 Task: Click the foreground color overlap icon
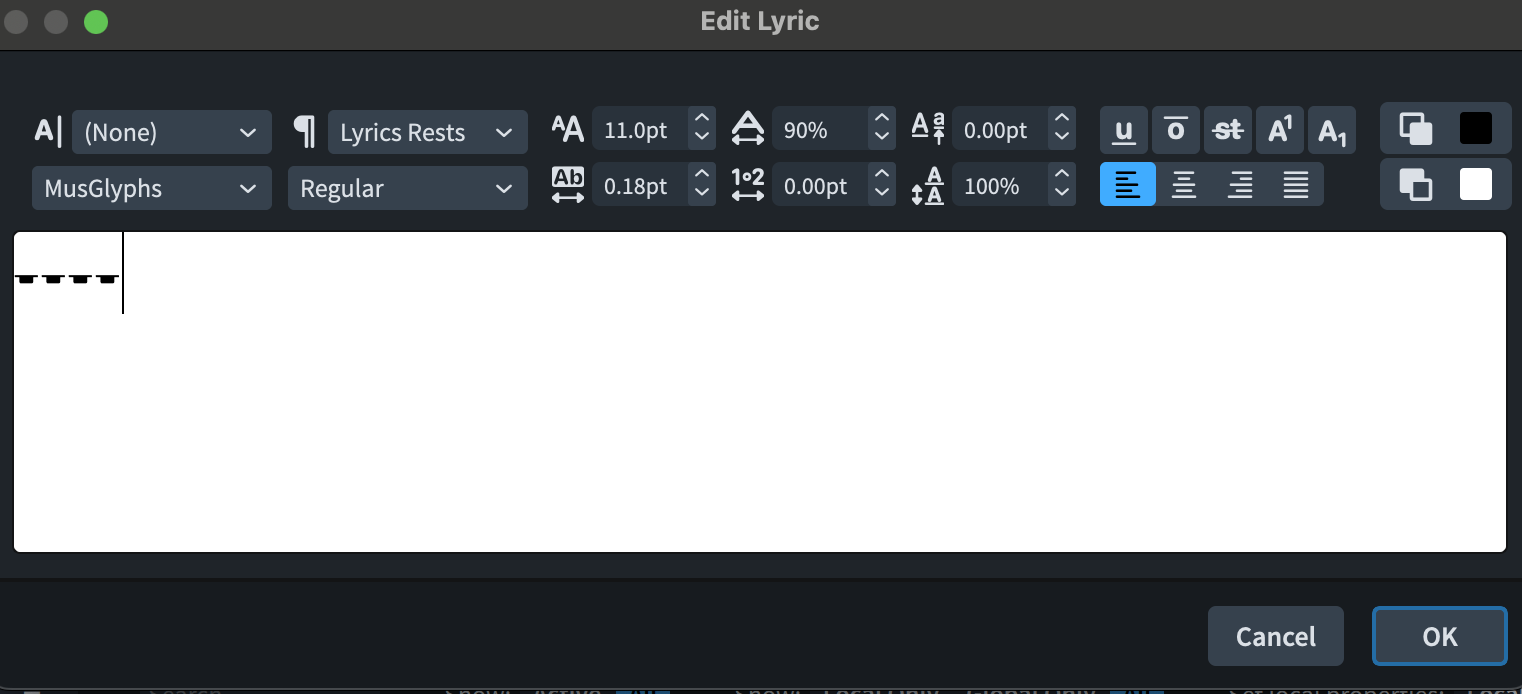(1415, 129)
